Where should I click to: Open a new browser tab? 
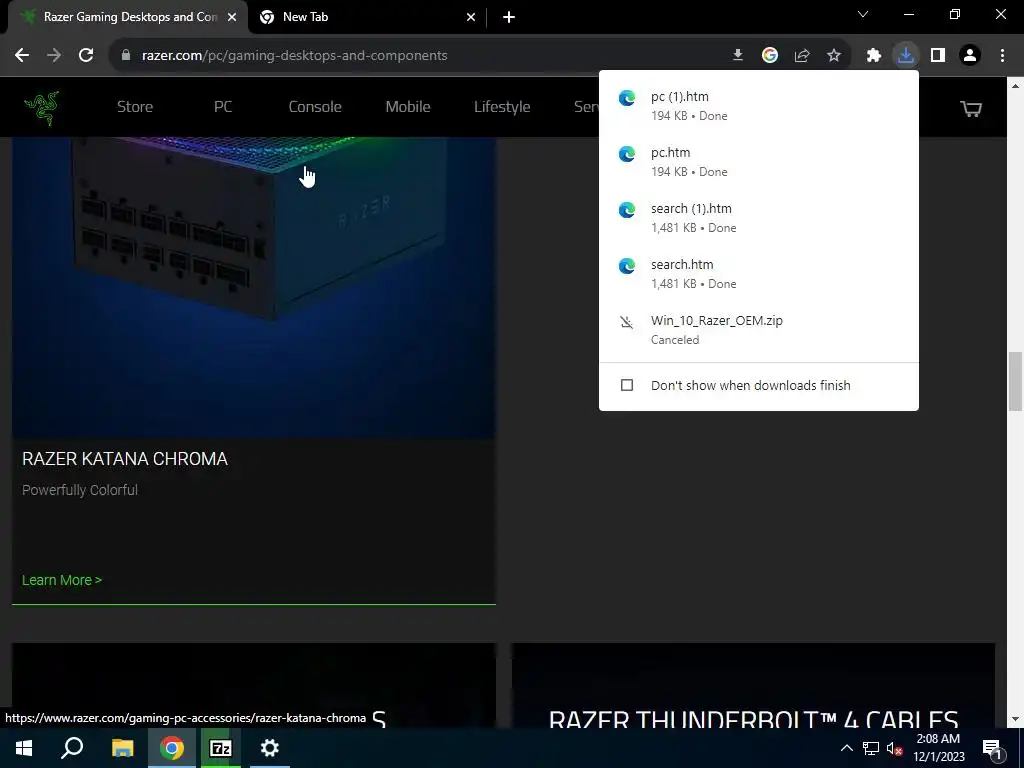tap(509, 17)
